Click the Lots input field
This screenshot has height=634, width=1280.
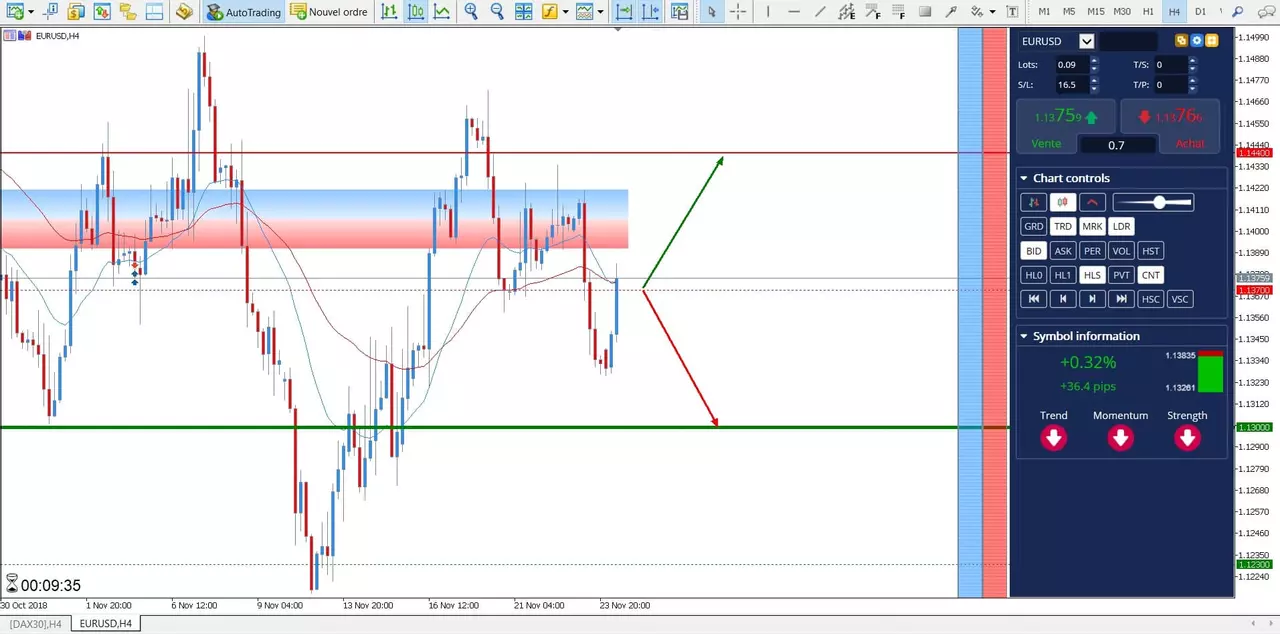[1072, 64]
